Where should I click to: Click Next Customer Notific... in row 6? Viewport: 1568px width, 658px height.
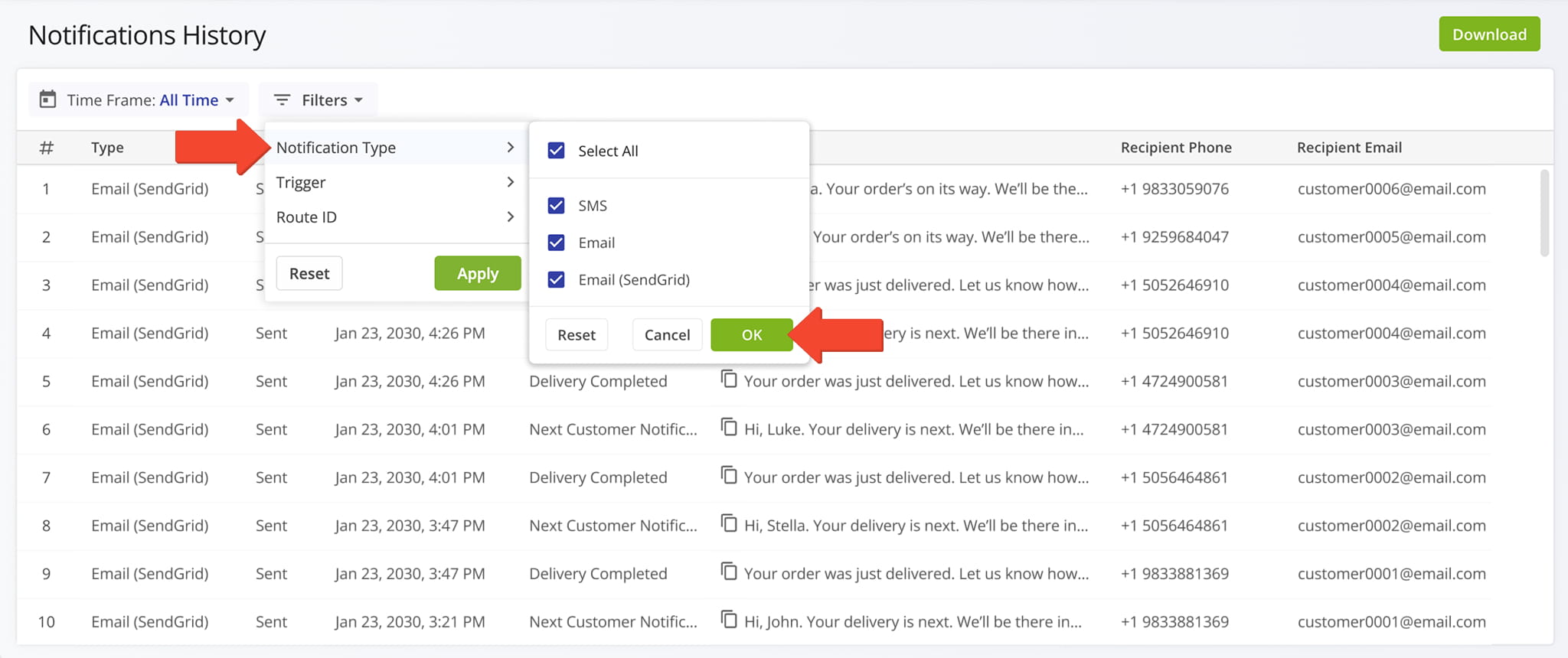tap(613, 429)
